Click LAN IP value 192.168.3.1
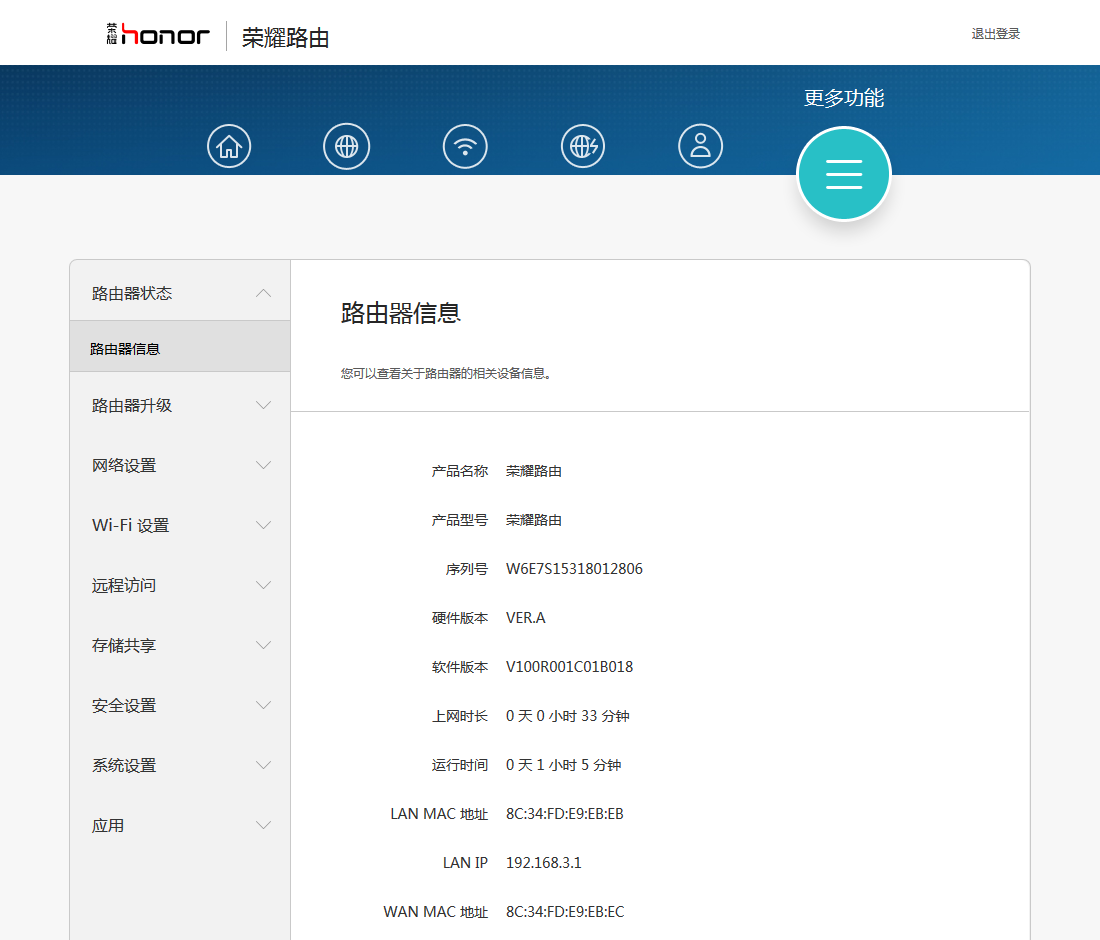Screen dimensions: 1100x940 (544, 863)
